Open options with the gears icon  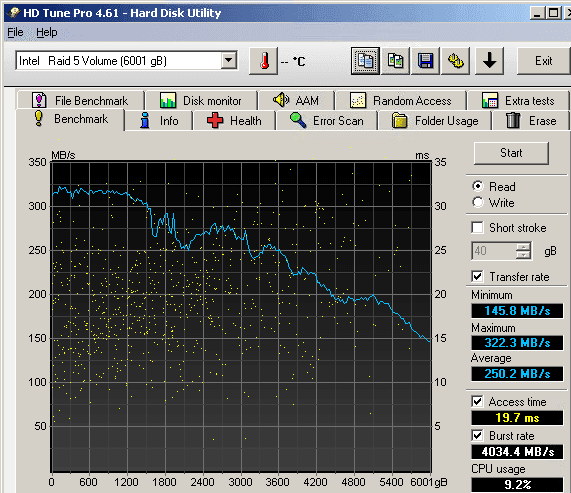[x=455, y=61]
